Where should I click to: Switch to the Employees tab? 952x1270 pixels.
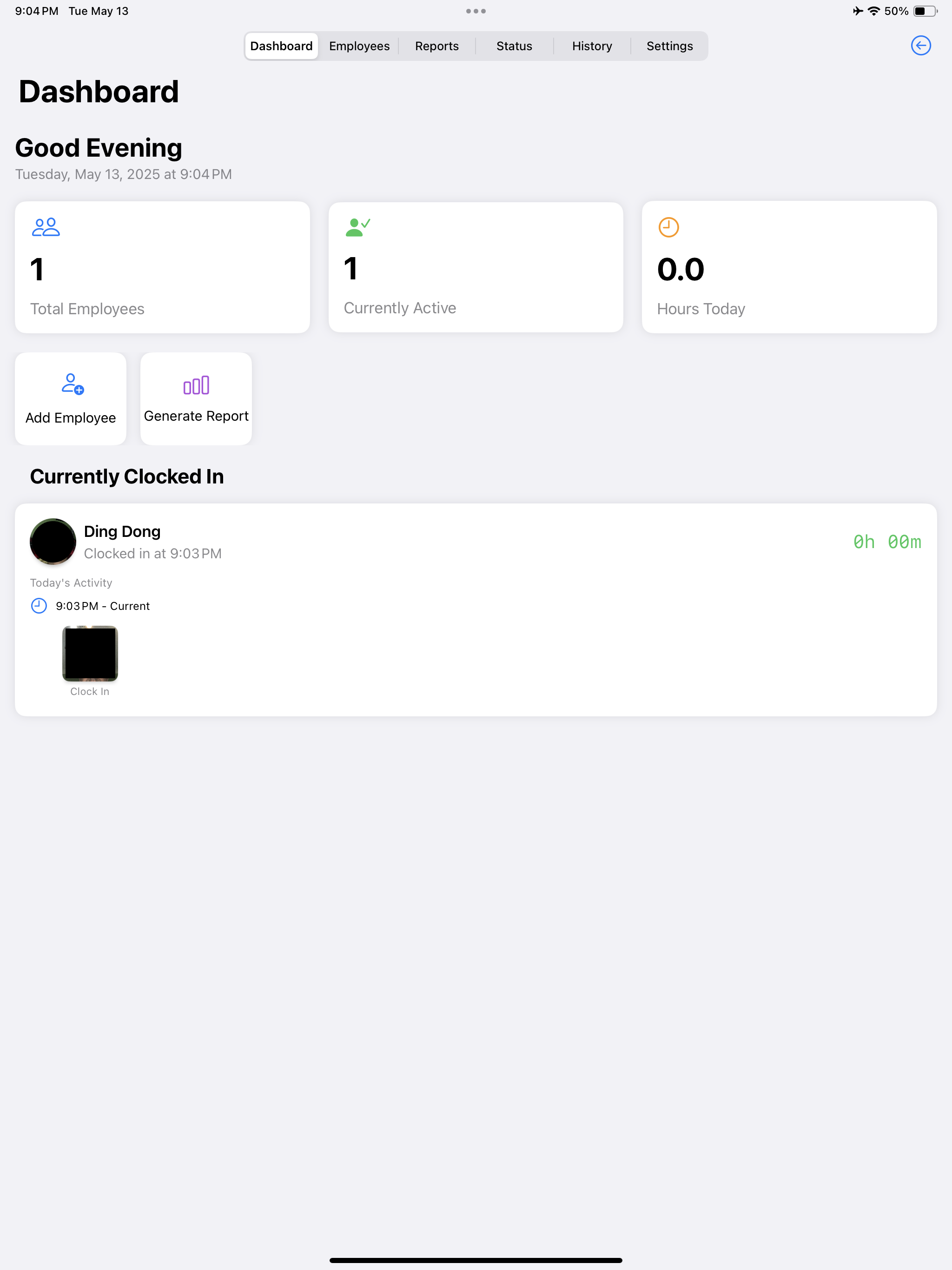coord(359,46)
